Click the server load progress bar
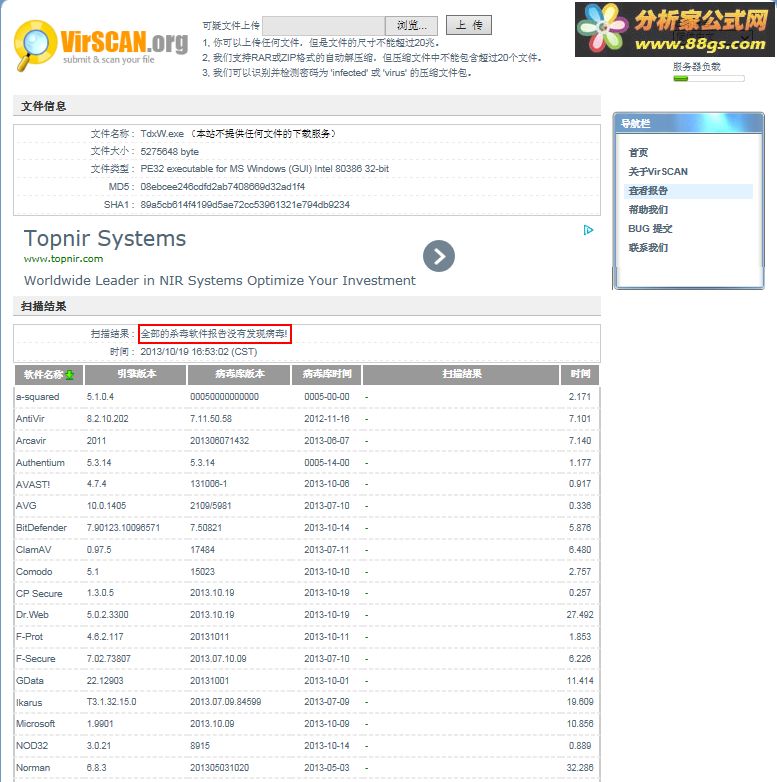This screenshot has width=777, height=782. point(709,78)
